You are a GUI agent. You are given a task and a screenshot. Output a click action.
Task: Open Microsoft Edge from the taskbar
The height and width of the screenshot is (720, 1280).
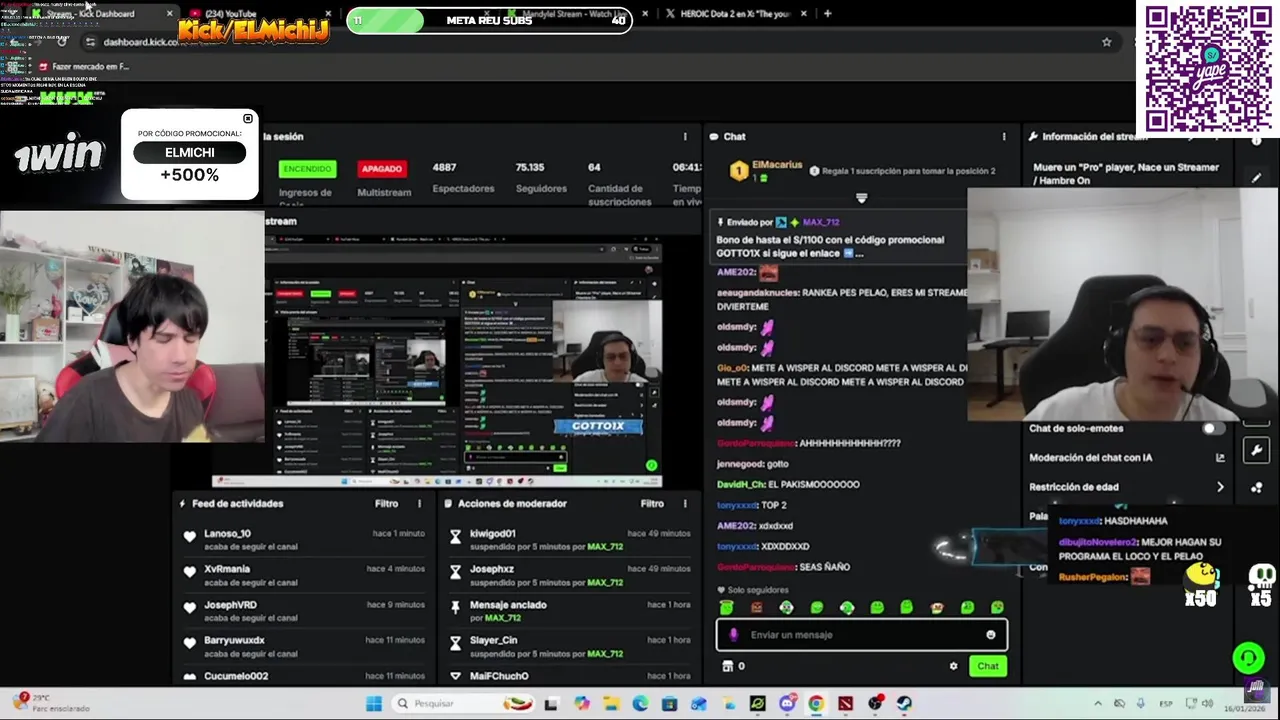[640, 704]
